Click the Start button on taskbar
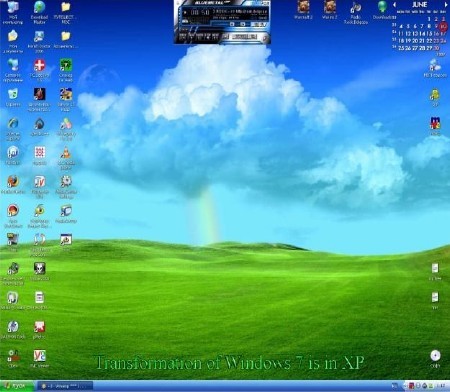Screen dimensions: 450x392 [x=16, y=386]
